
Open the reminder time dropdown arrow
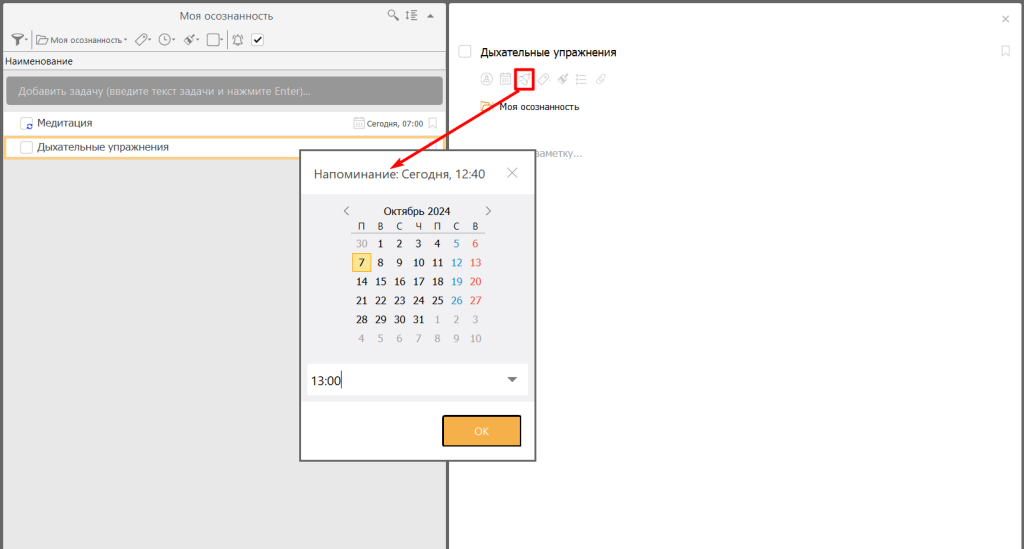point(512,380)
